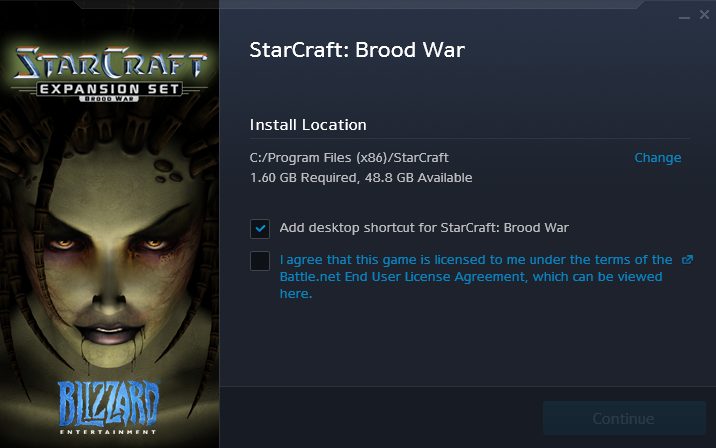716x448 pixels.
Task: Open the external link icon beside license text
Action: (x=688, y=259)
